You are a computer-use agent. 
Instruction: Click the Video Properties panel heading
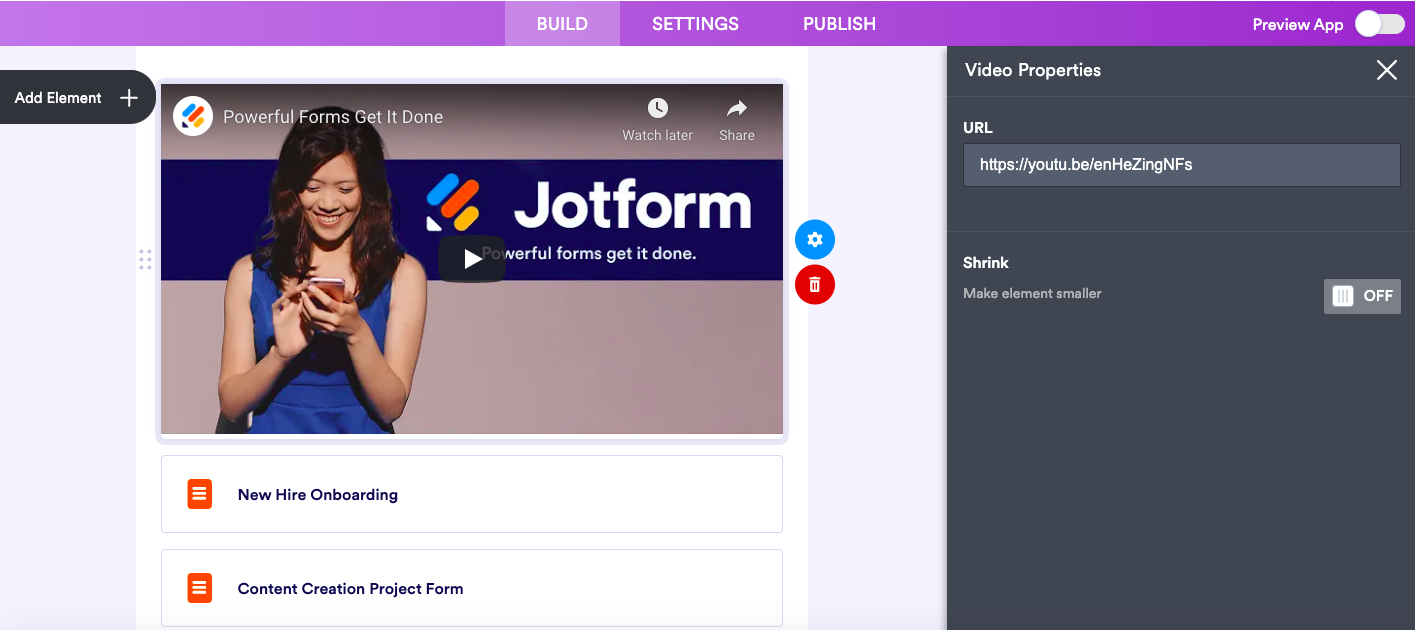tap(1033, 70)
